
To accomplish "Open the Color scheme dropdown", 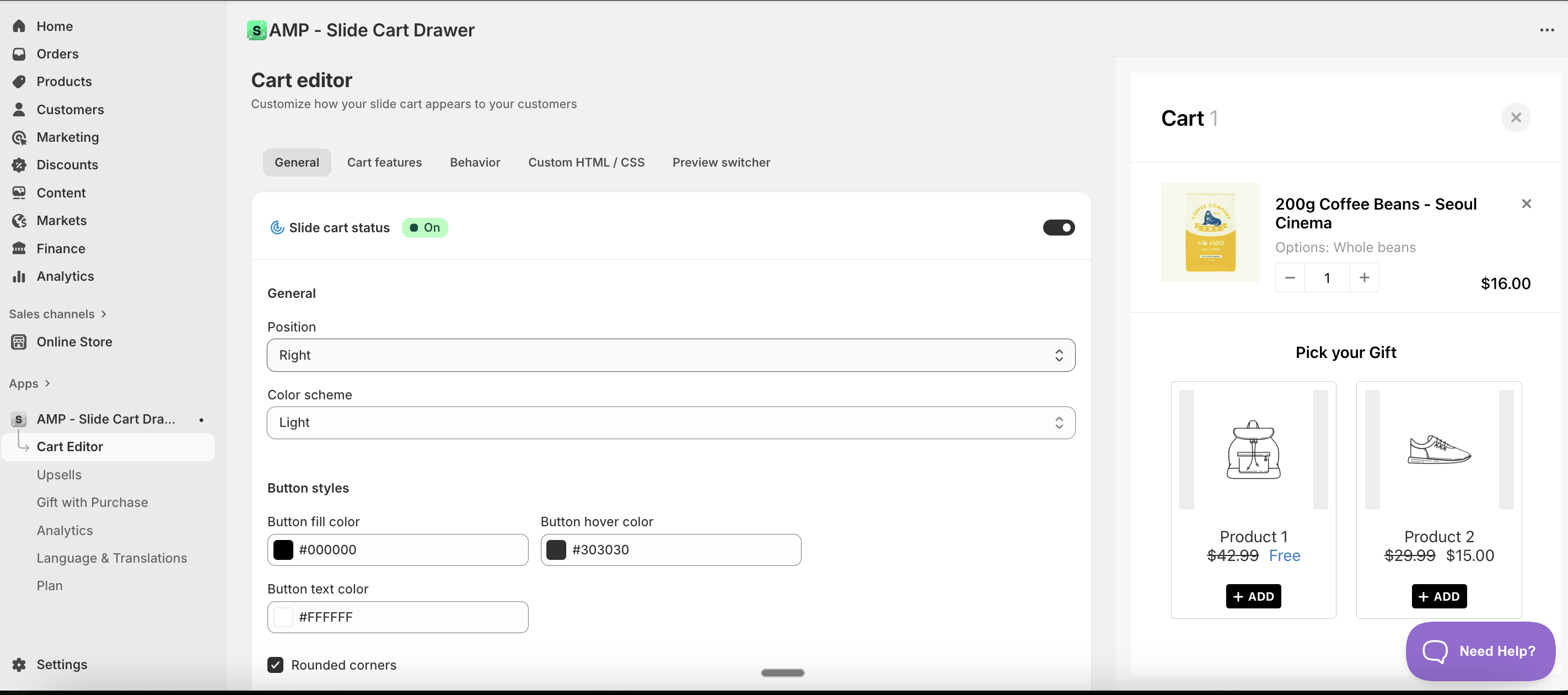I will pyautogui.click(x=670, y=423).
